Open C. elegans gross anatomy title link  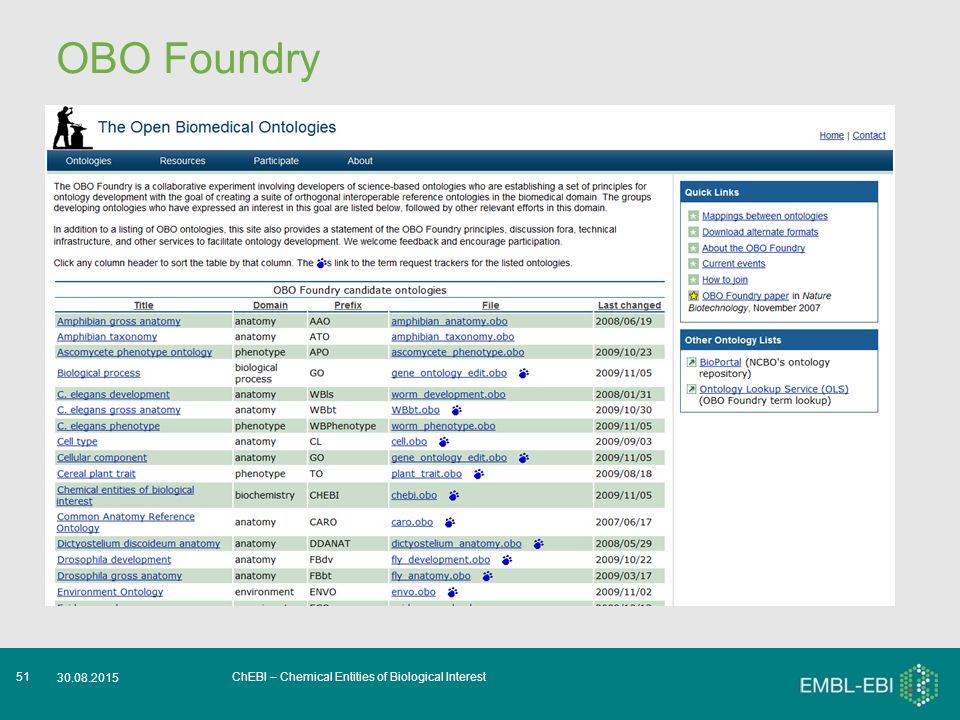[119, 410]
